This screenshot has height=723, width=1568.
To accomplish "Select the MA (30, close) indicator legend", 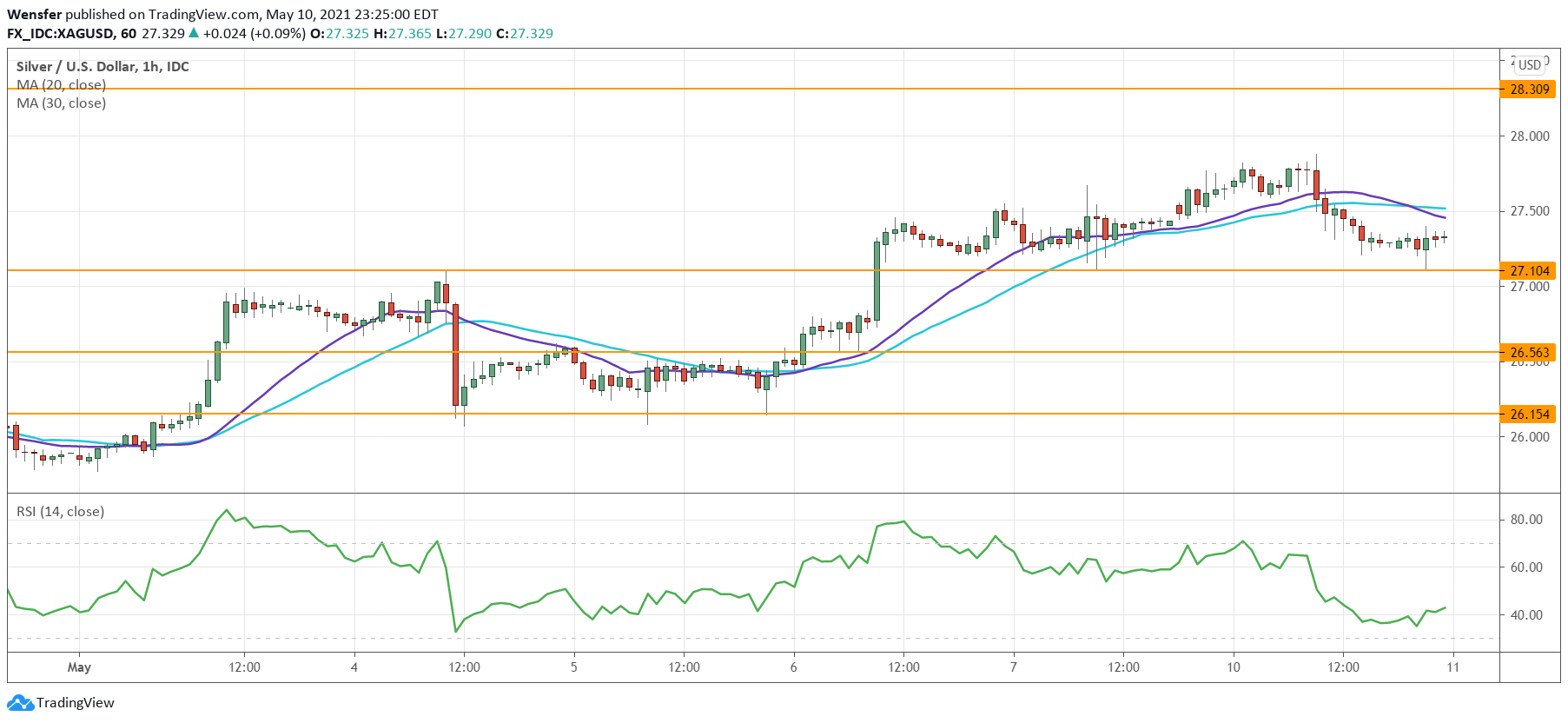I will coord(61,103).
